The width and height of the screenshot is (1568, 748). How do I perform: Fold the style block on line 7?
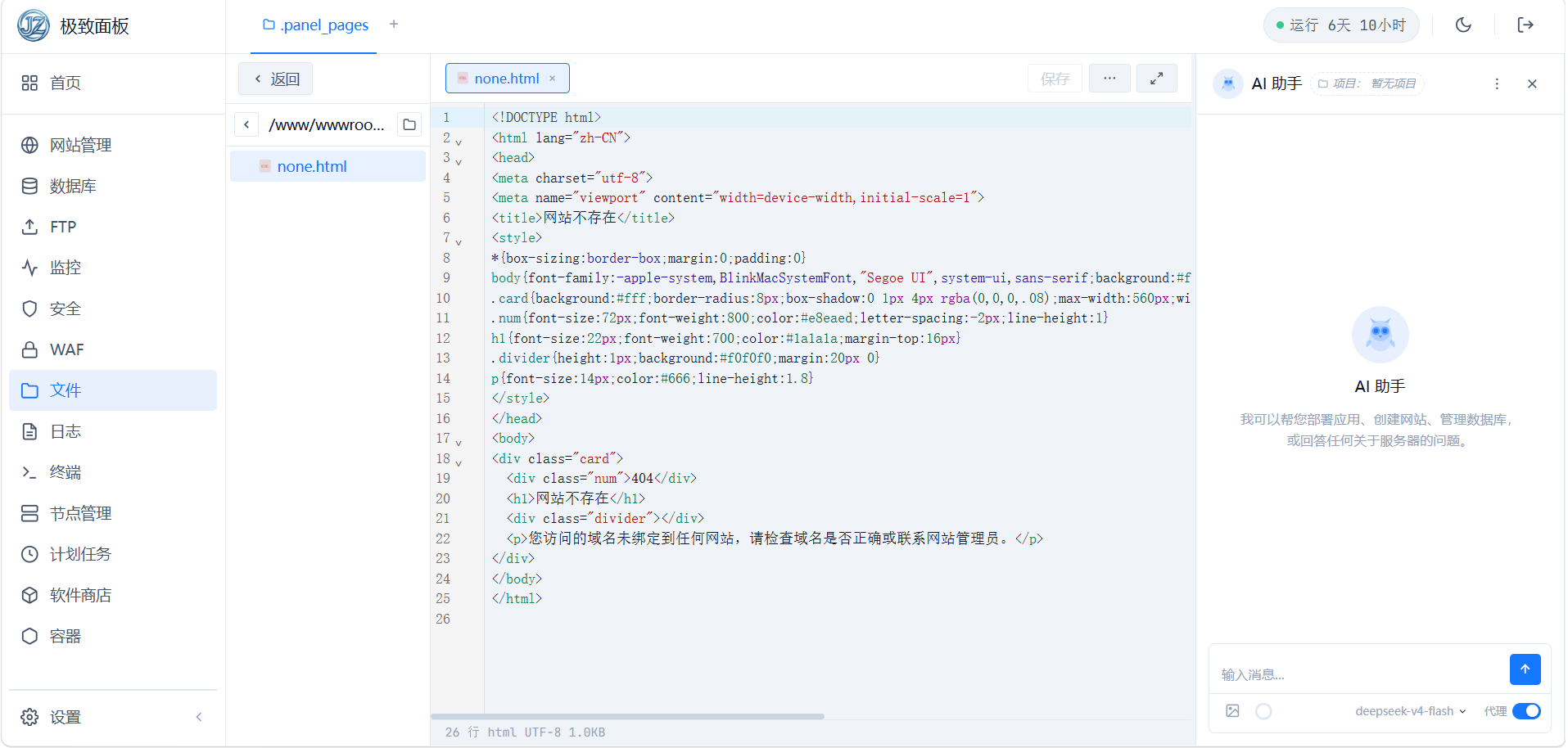tap(459, 242)
